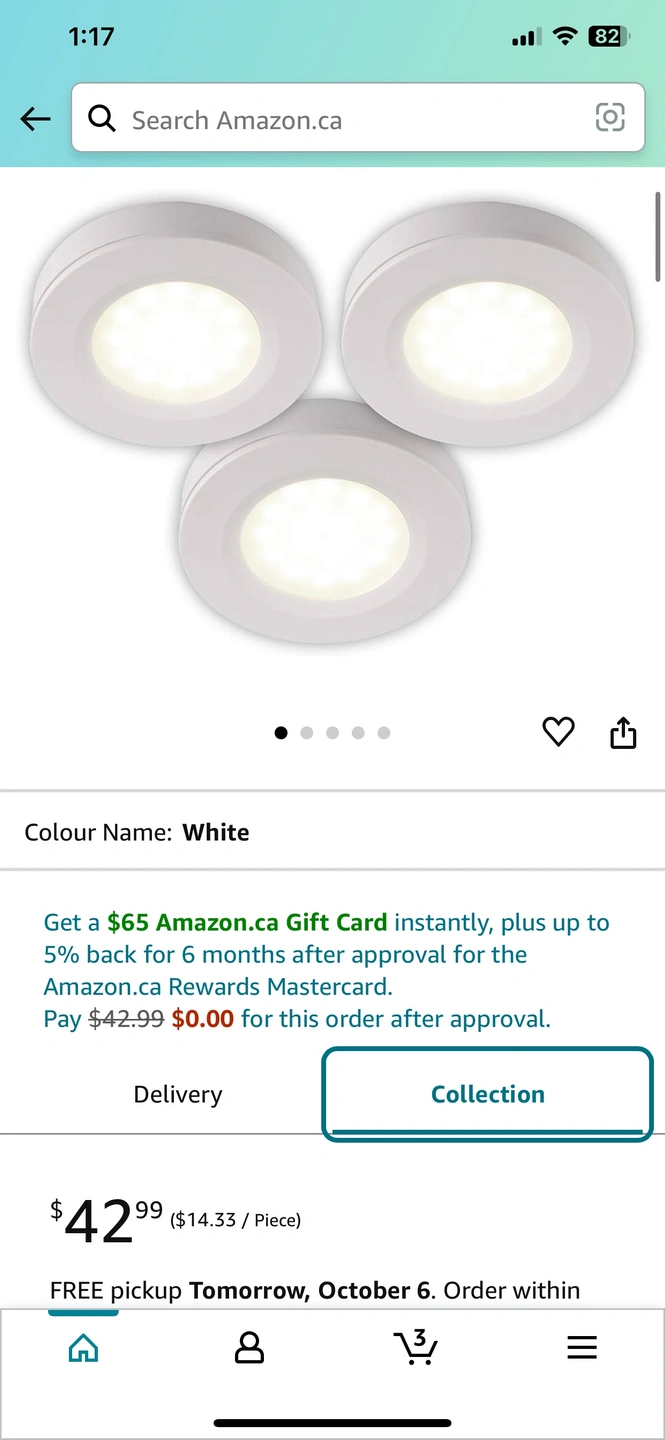The width and height of the screenshot is (665, 1440).
Task: Jump to third image page dot
Action: pos(332,733)
